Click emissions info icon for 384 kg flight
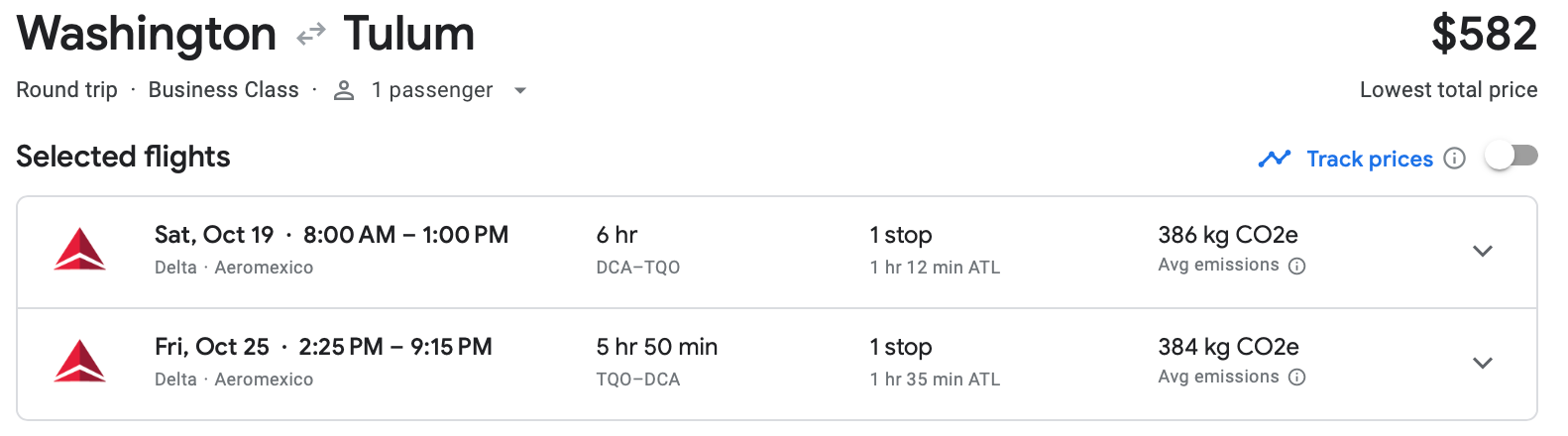 pyautogui.click(x=1296, y=378)
